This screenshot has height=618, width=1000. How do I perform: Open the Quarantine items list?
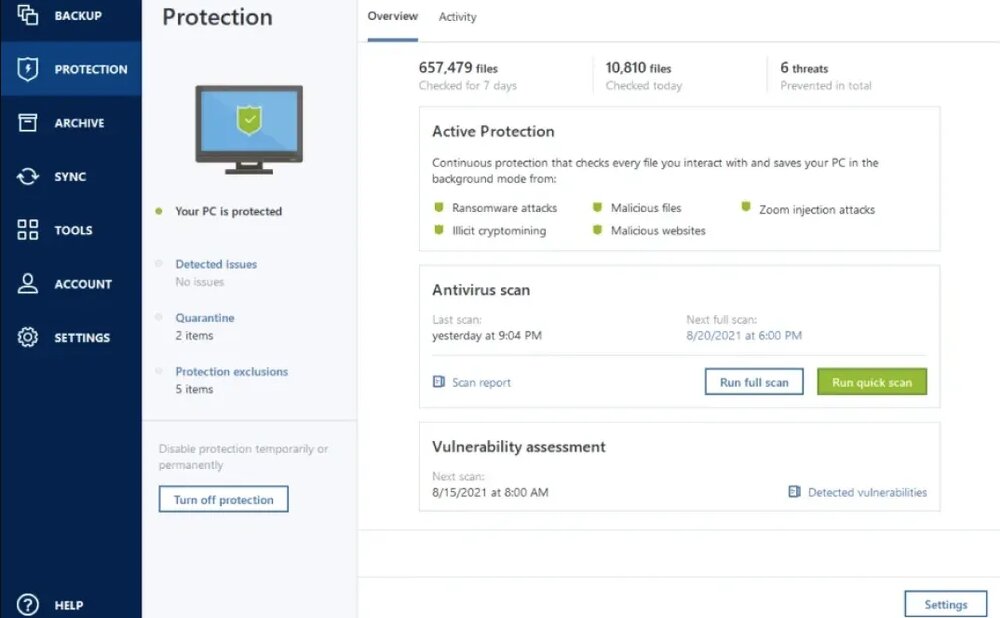(205, 316)
